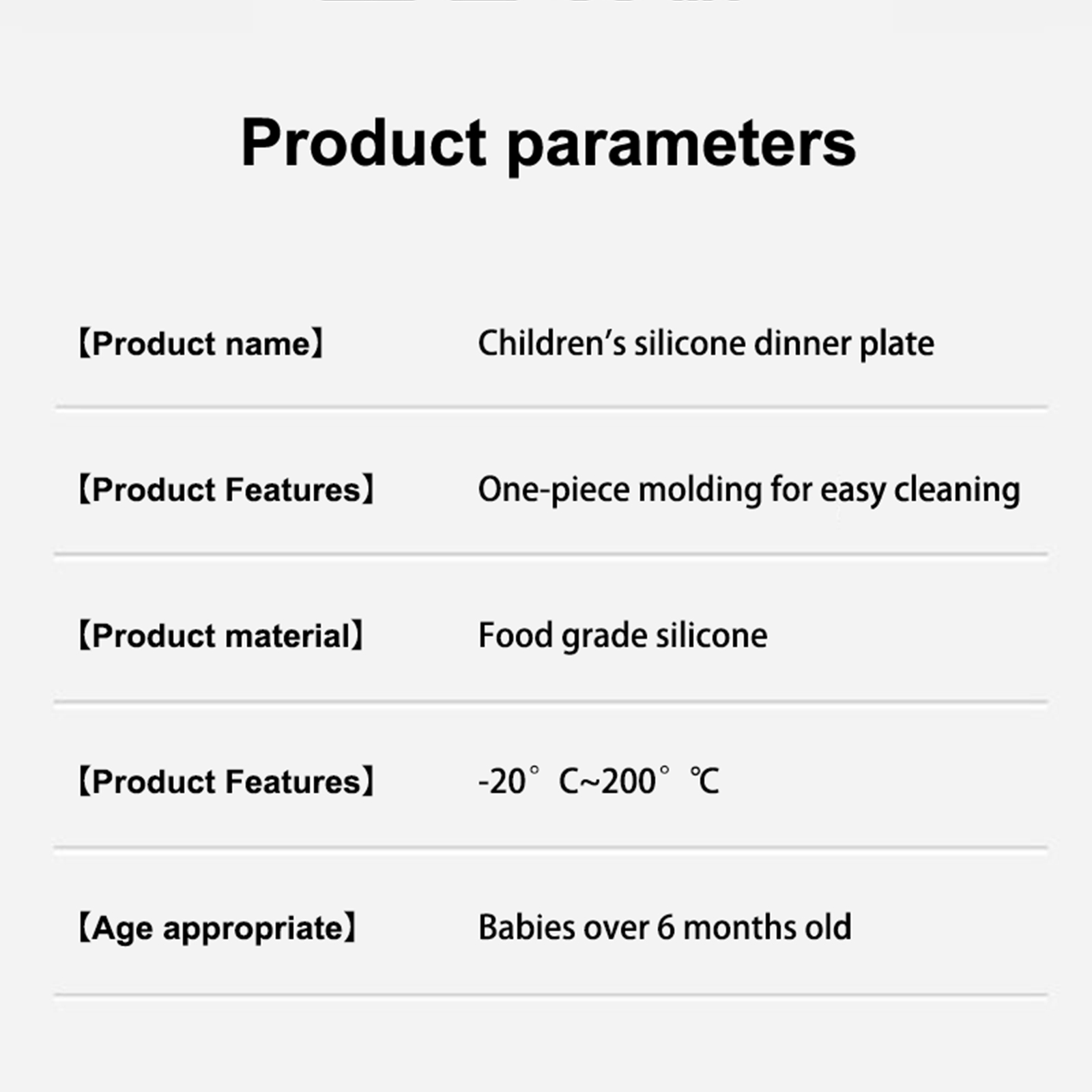Viewport: 1092px width, 1092px height.
Task: Click the Product Features label beside 'One-piece molding'
Action: 226,490
